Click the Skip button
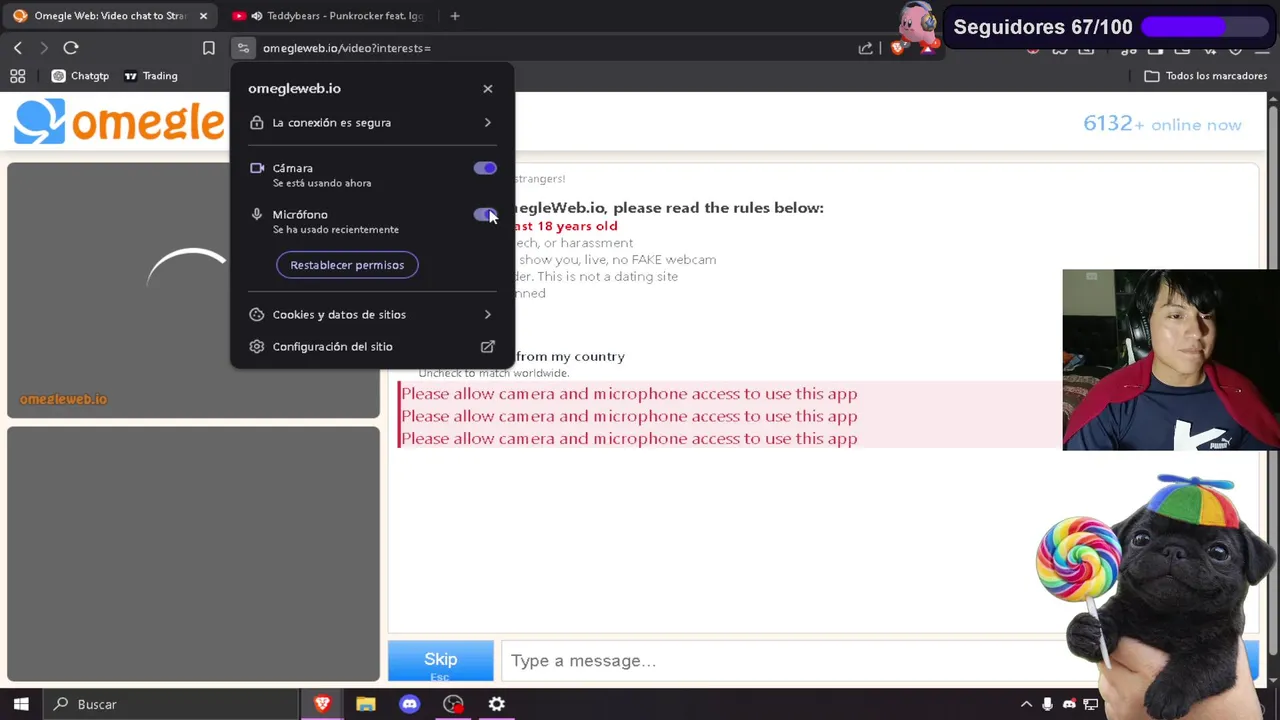 441,661
